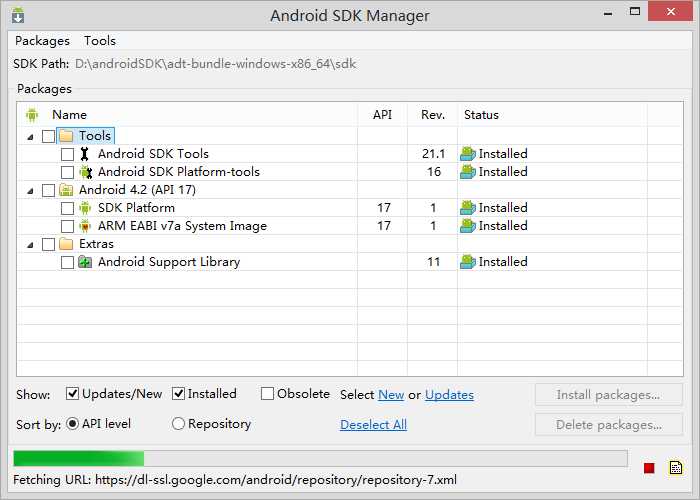Click installed status icon for Android Support Library
Screen dimensions: 700x500
(x=468, y=262)
